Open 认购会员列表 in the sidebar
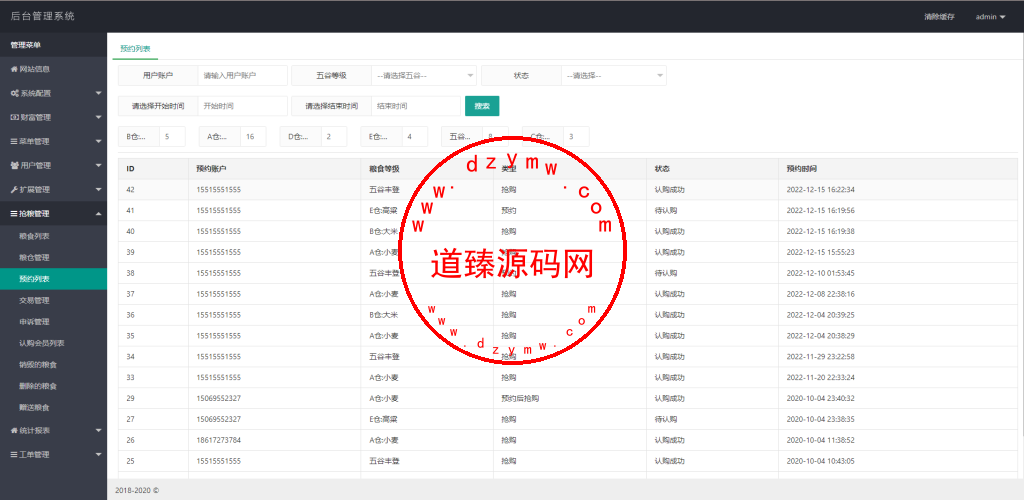The width and height of the screenshot is (1024, 500). 42,343
